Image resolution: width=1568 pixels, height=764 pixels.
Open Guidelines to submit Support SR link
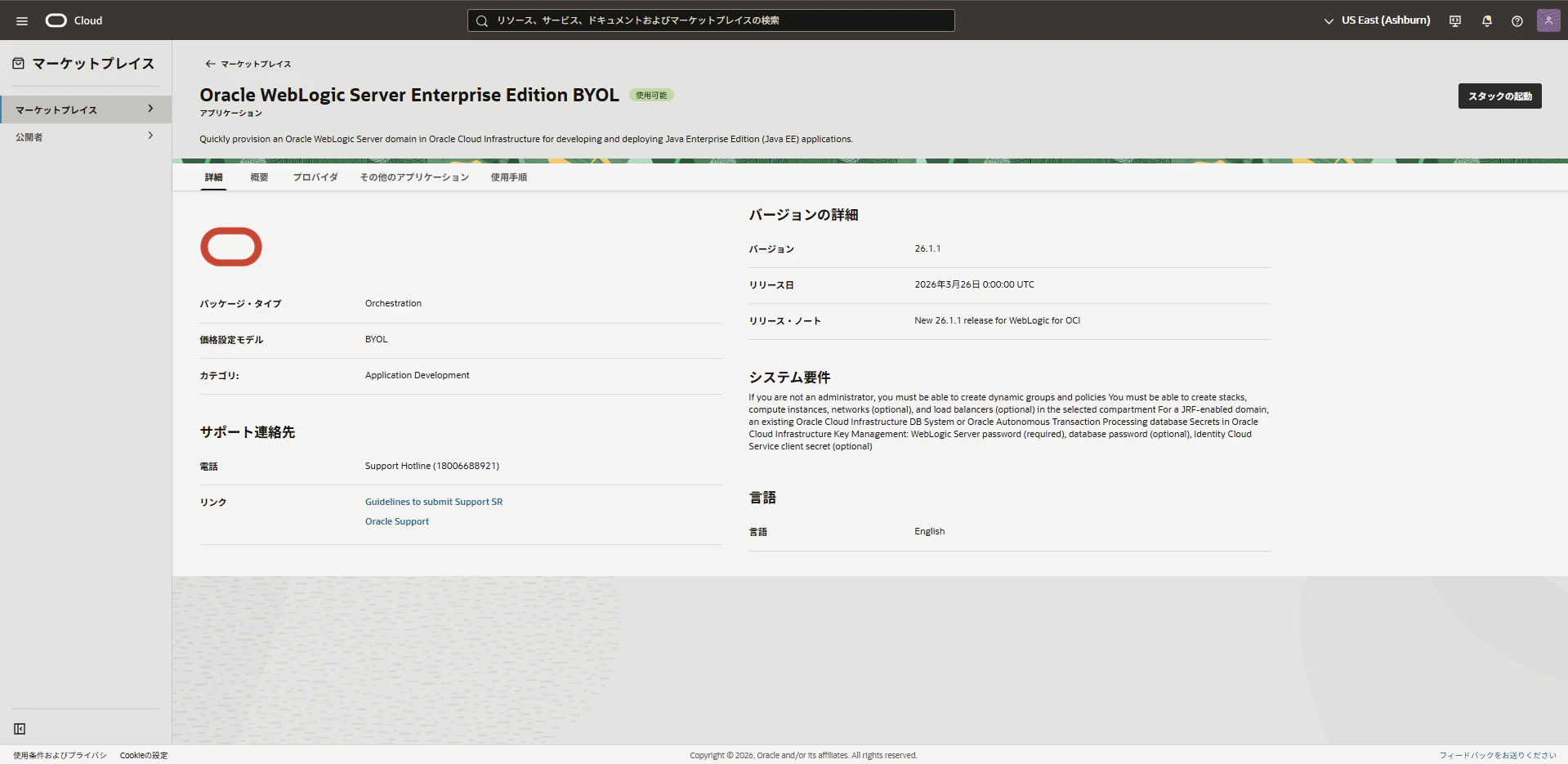[434, 502]
